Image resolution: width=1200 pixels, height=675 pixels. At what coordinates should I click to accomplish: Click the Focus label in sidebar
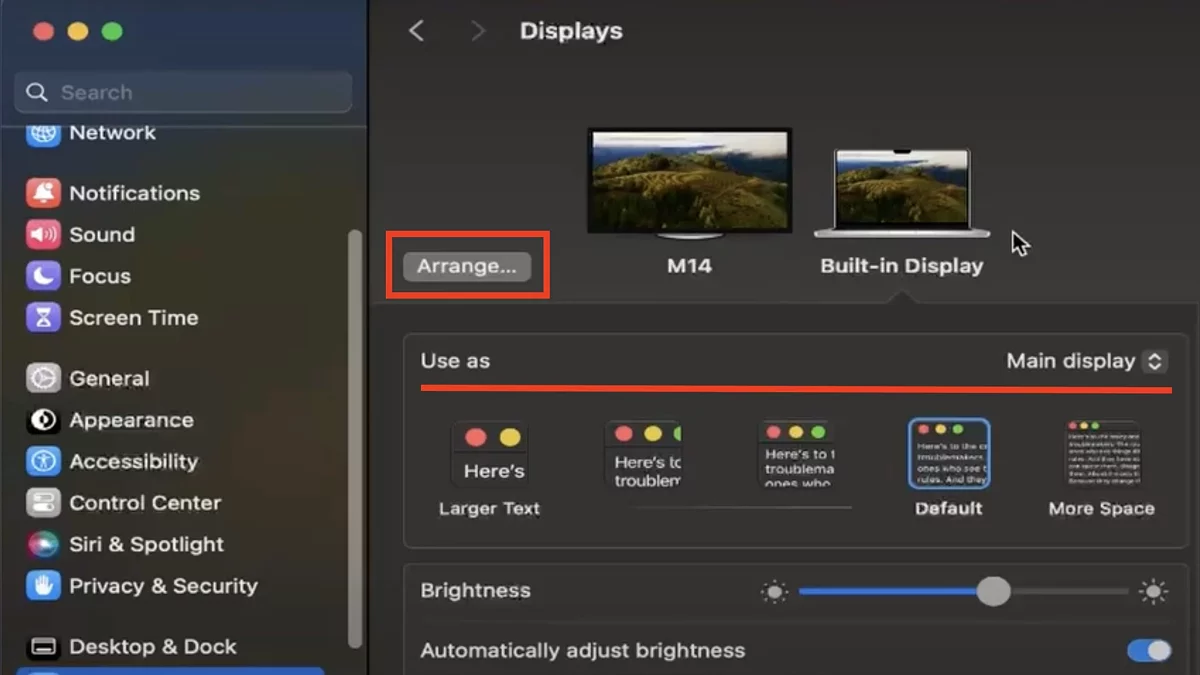(x=100, y=276)
